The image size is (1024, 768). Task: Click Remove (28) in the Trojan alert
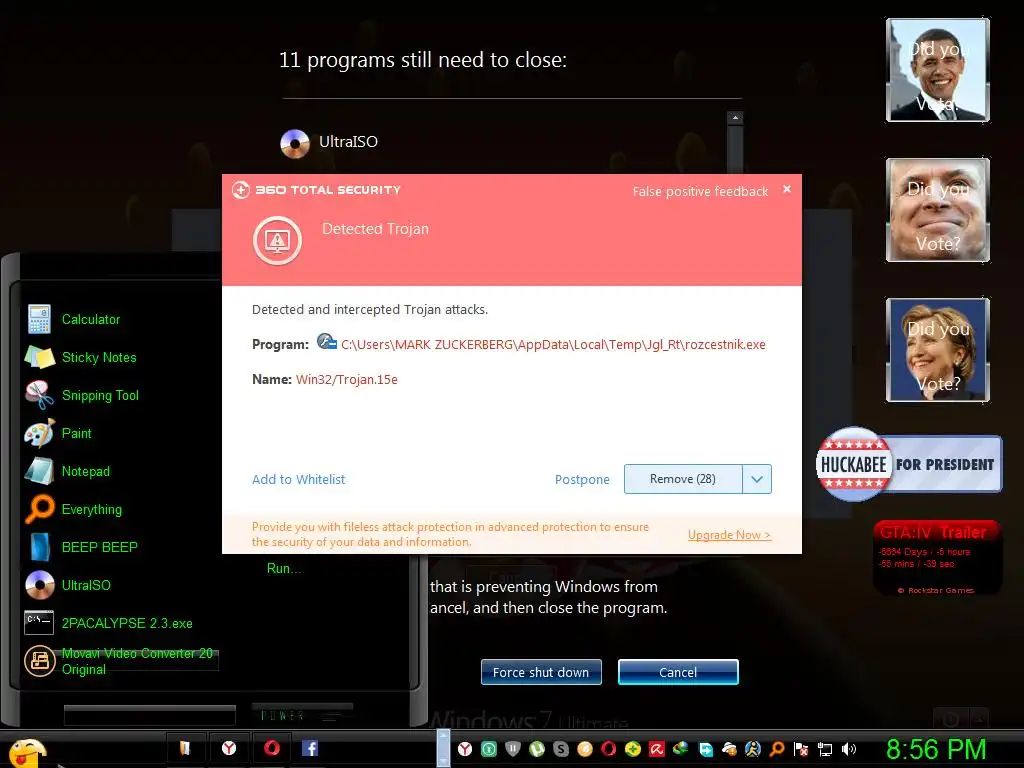pyautogui.click(x=683, y=479)
